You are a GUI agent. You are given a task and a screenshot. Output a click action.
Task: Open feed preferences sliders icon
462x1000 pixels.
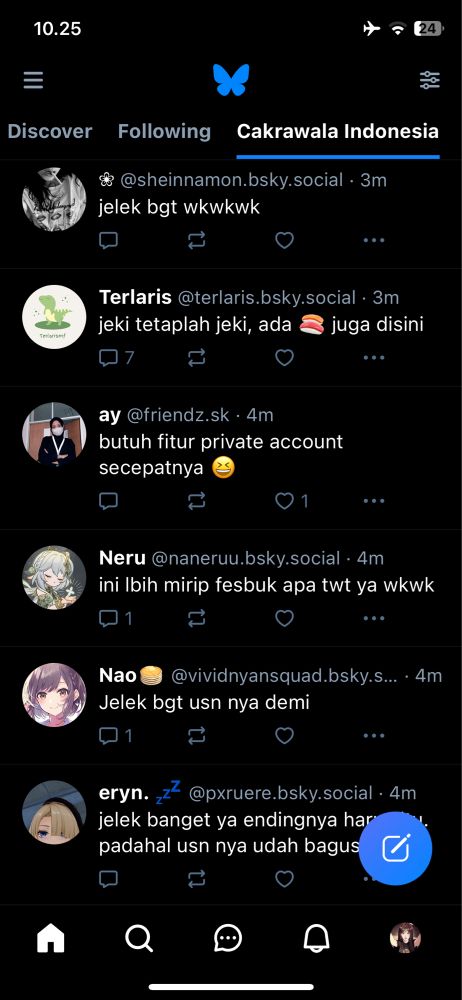click(x=429, y=80)
